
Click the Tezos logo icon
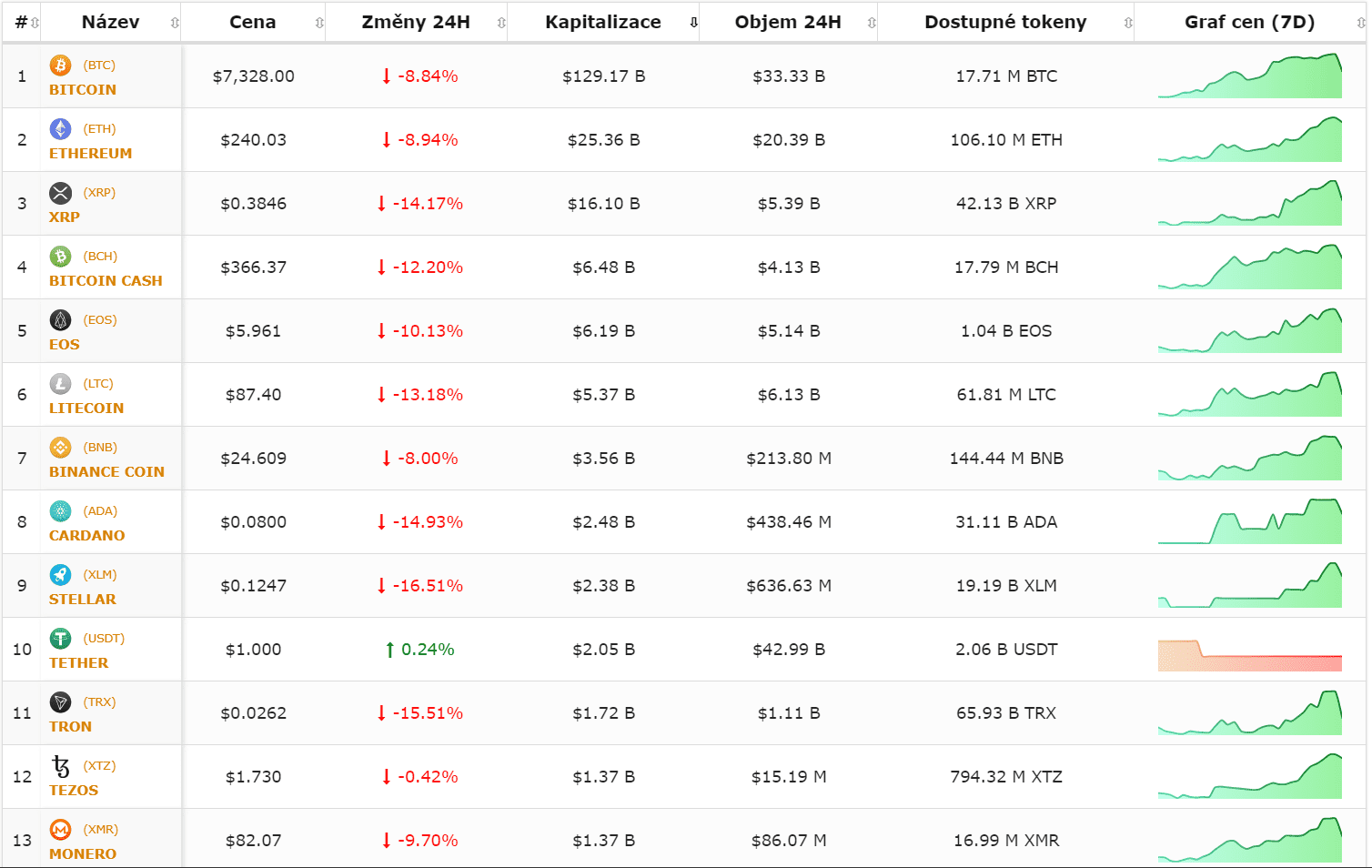pos(60,766)
